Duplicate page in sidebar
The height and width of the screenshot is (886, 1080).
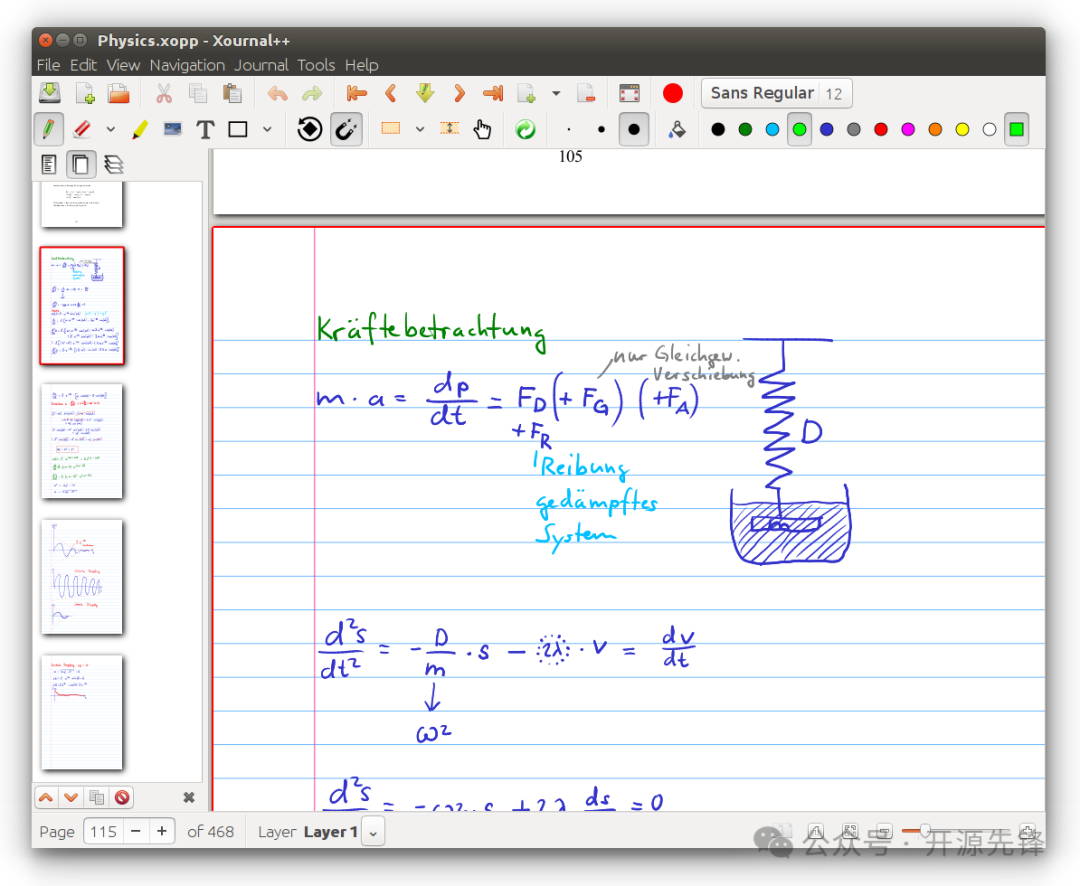(x=96, y=797)
